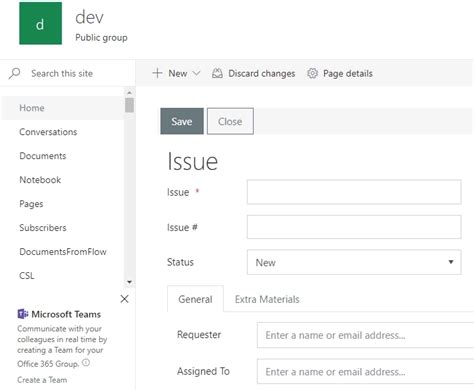Open the Status dropdown showing New
The width and height of the screenshot is (474, 390).
pos(354,262)
